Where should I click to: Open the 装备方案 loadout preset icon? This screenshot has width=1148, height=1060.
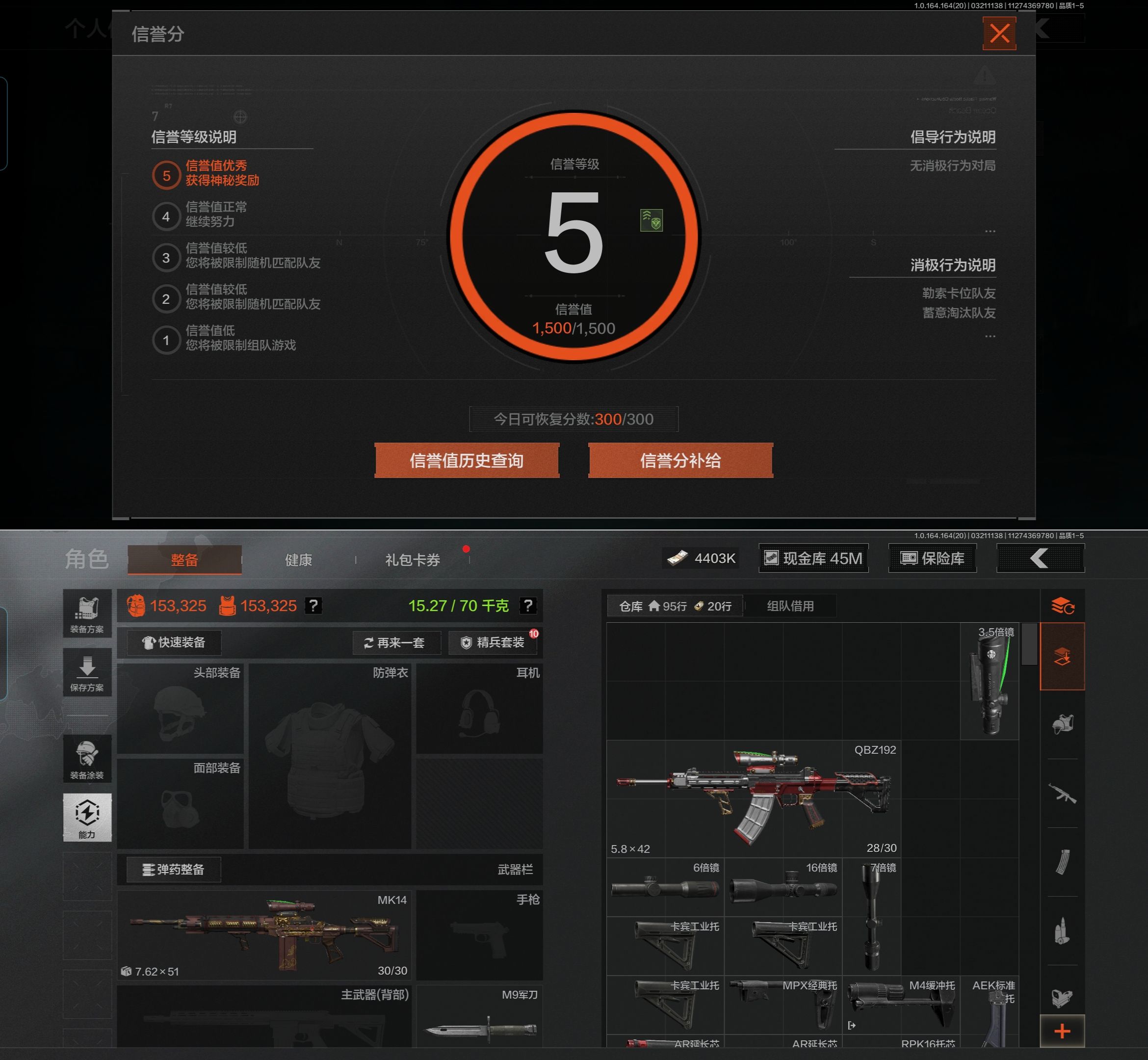(x=87, y=613)
